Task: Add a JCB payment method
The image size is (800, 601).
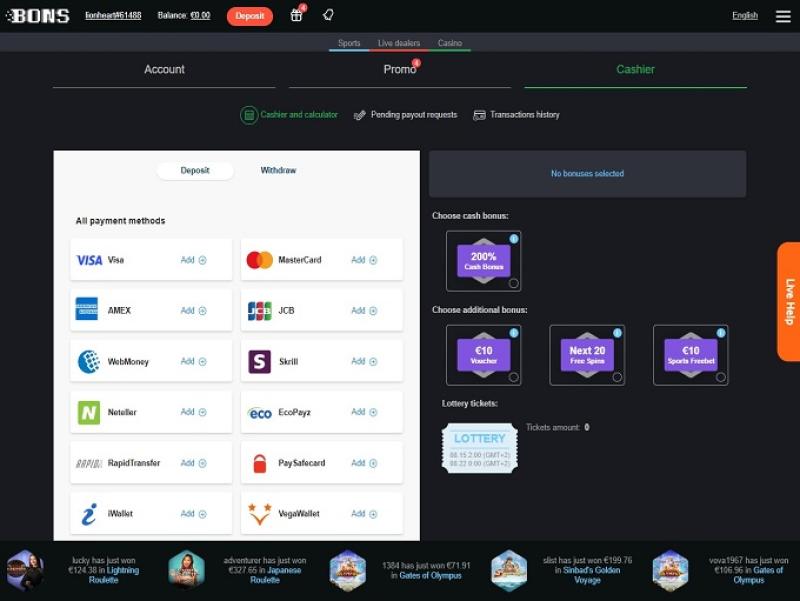Action: [x=364, y=311]
